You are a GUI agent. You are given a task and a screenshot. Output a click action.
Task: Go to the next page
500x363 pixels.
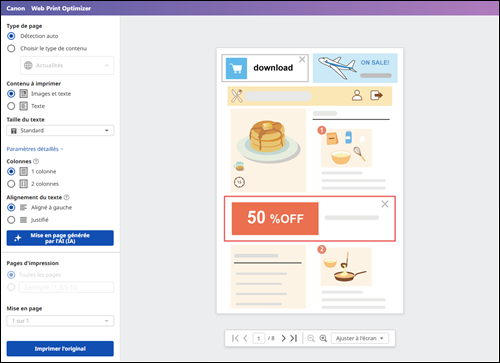[x=283, y=338]
